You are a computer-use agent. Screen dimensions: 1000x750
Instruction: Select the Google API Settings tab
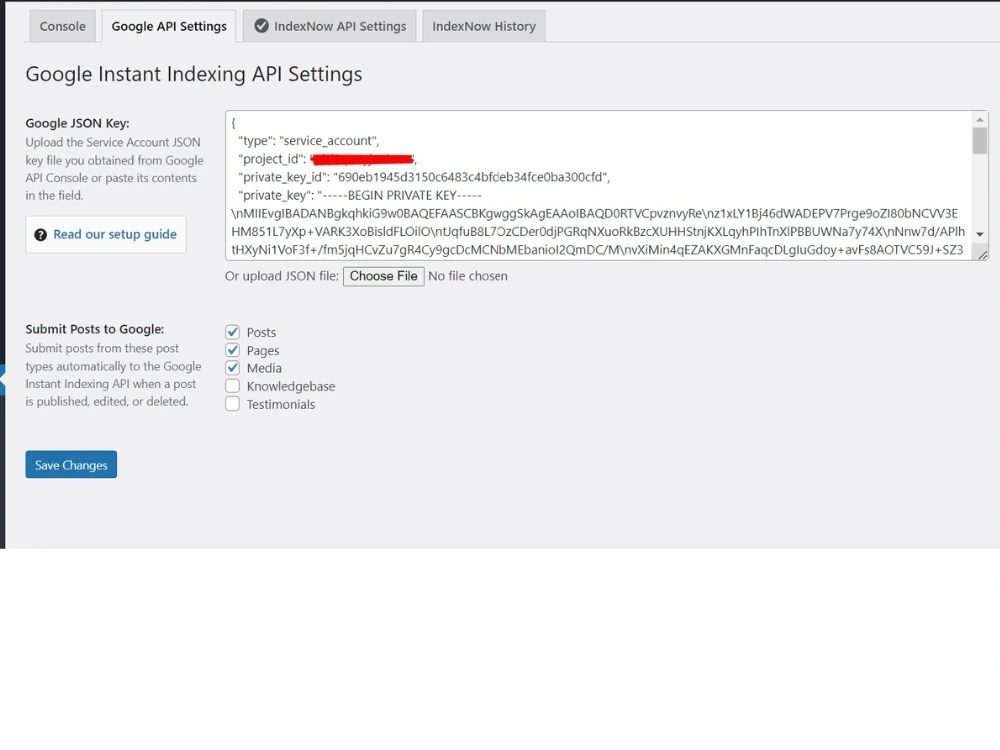[x=168, y=27]
